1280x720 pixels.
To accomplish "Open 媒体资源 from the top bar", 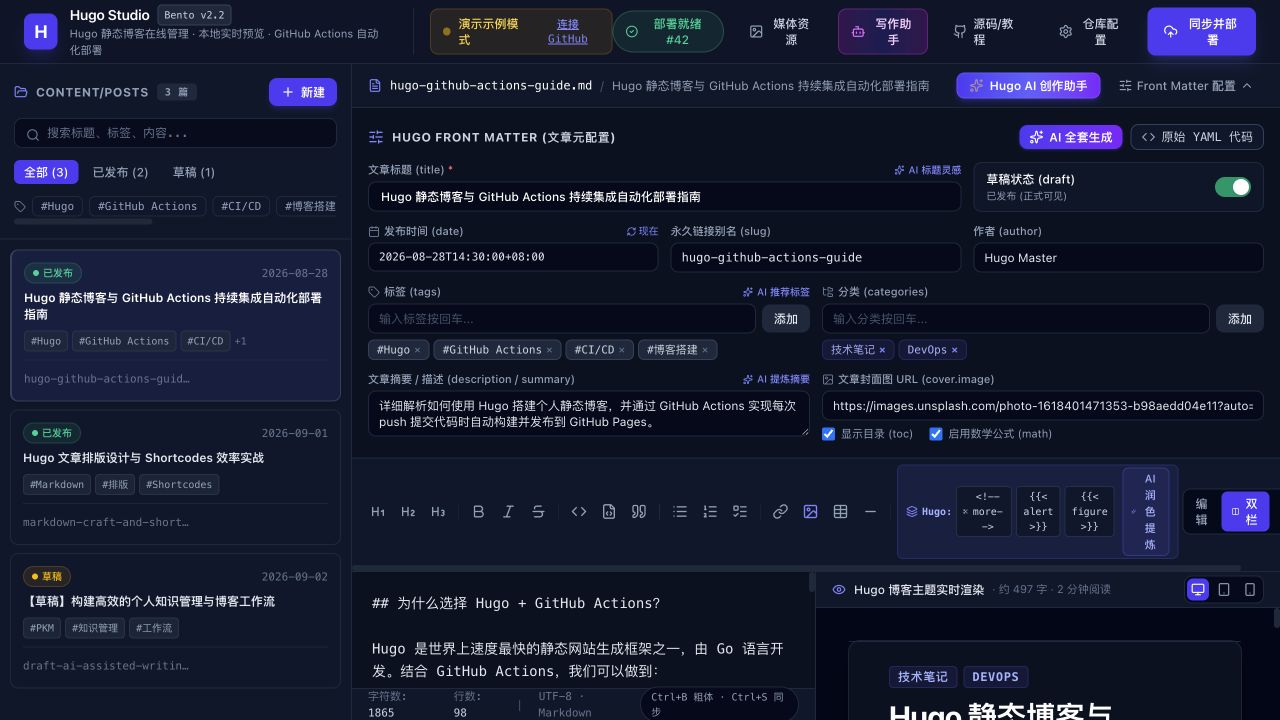I will tap(783, 31).
